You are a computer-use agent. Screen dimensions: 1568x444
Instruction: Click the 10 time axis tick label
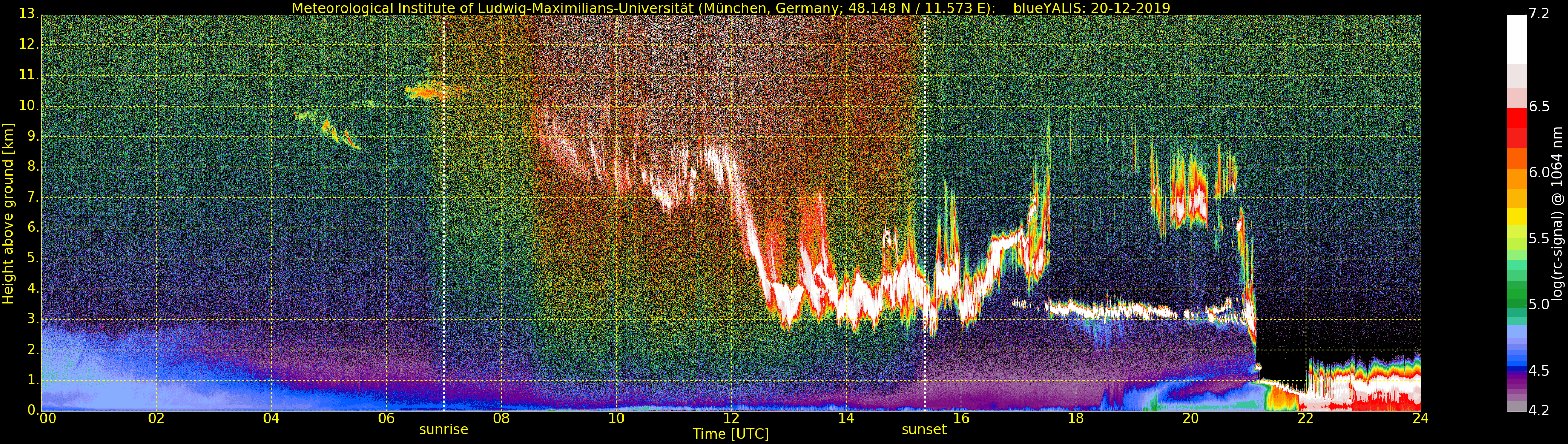coord(616,418)
